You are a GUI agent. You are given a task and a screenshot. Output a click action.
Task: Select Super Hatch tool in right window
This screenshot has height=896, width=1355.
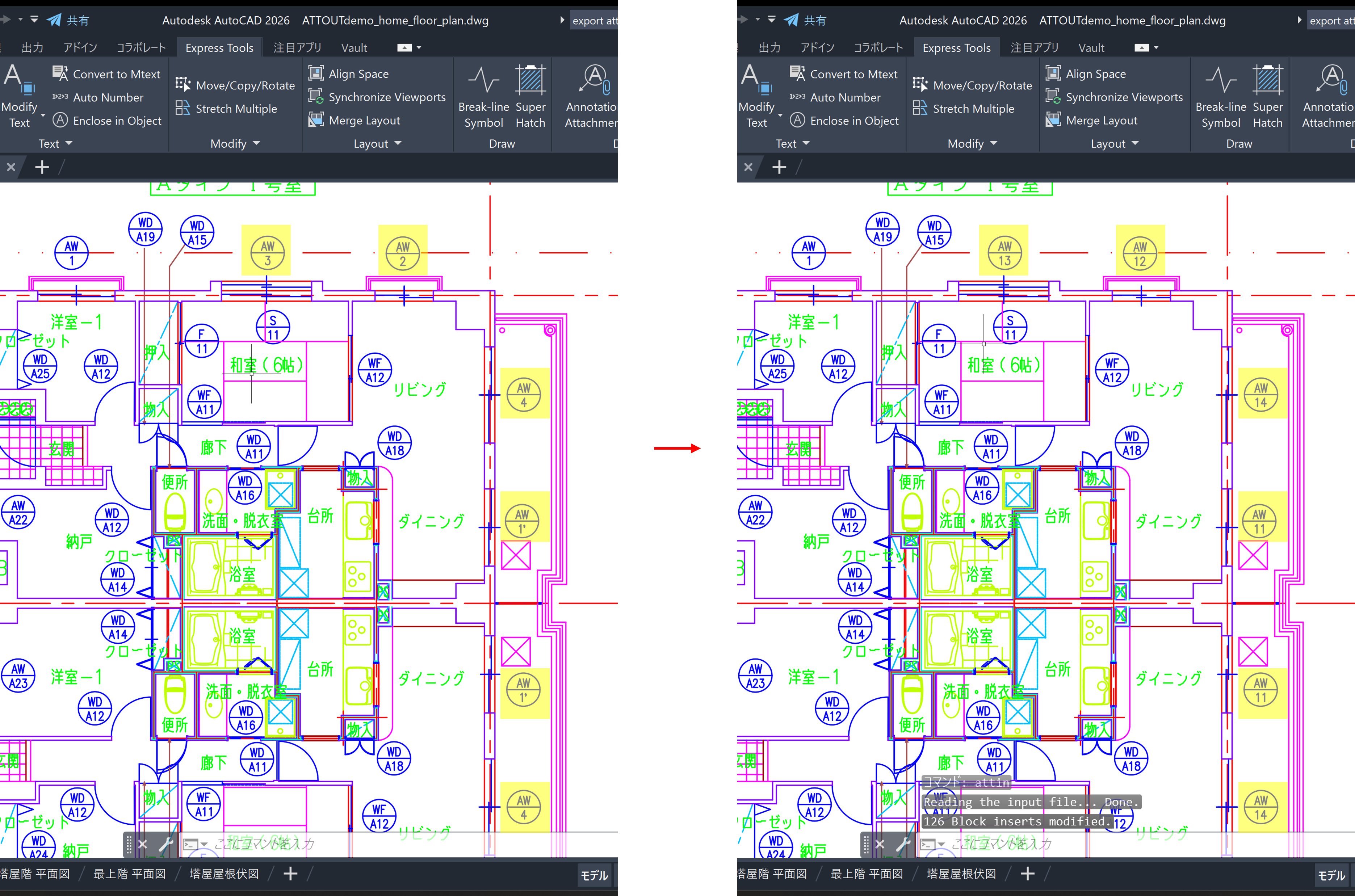[x=1267, y=97]
